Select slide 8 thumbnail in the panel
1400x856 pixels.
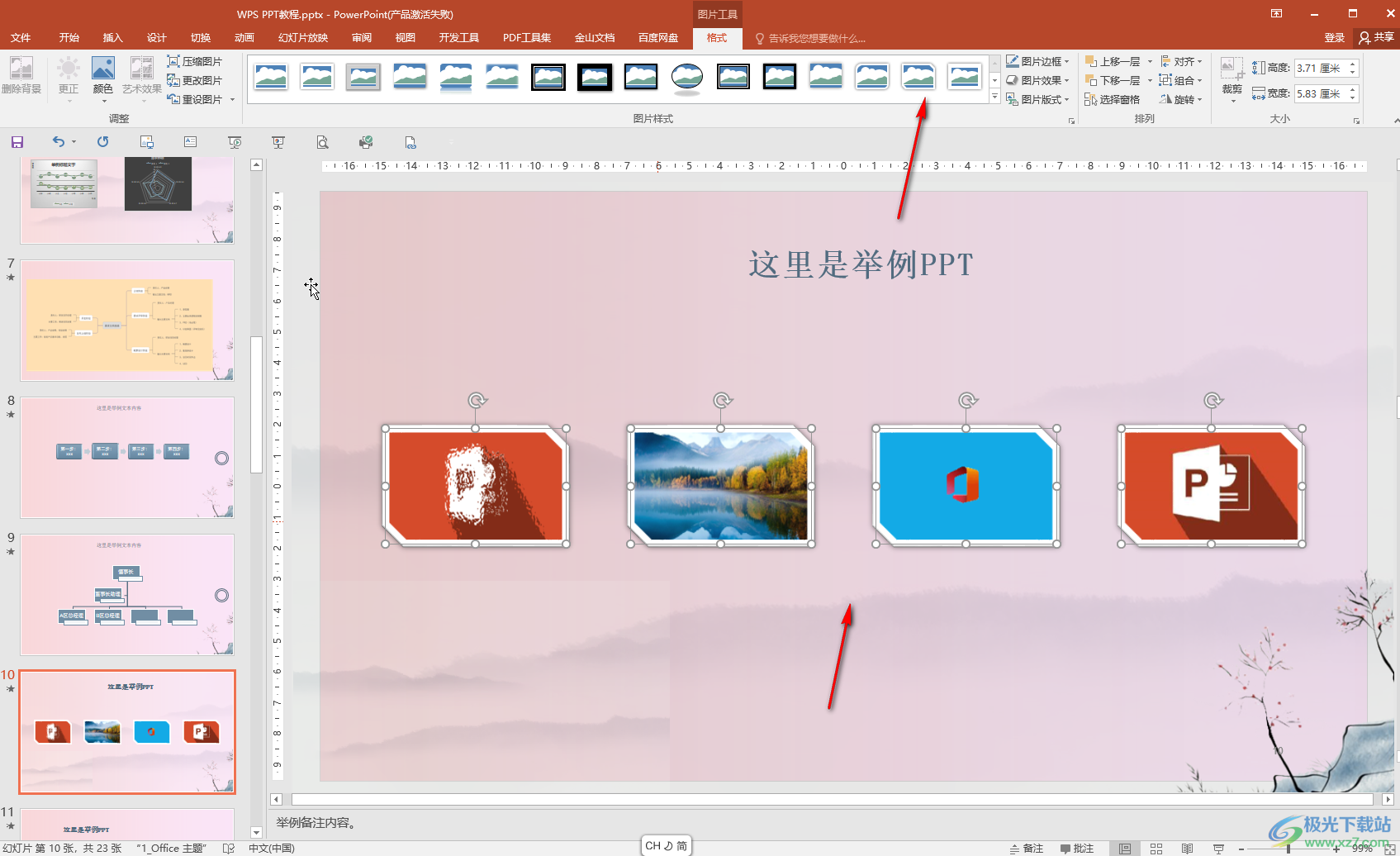[x=127, y=458]
